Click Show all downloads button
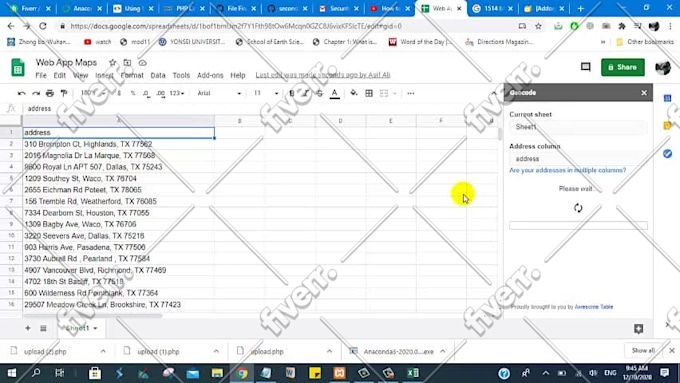The height and width of the screenshot is (383, 680). (643, 350)
